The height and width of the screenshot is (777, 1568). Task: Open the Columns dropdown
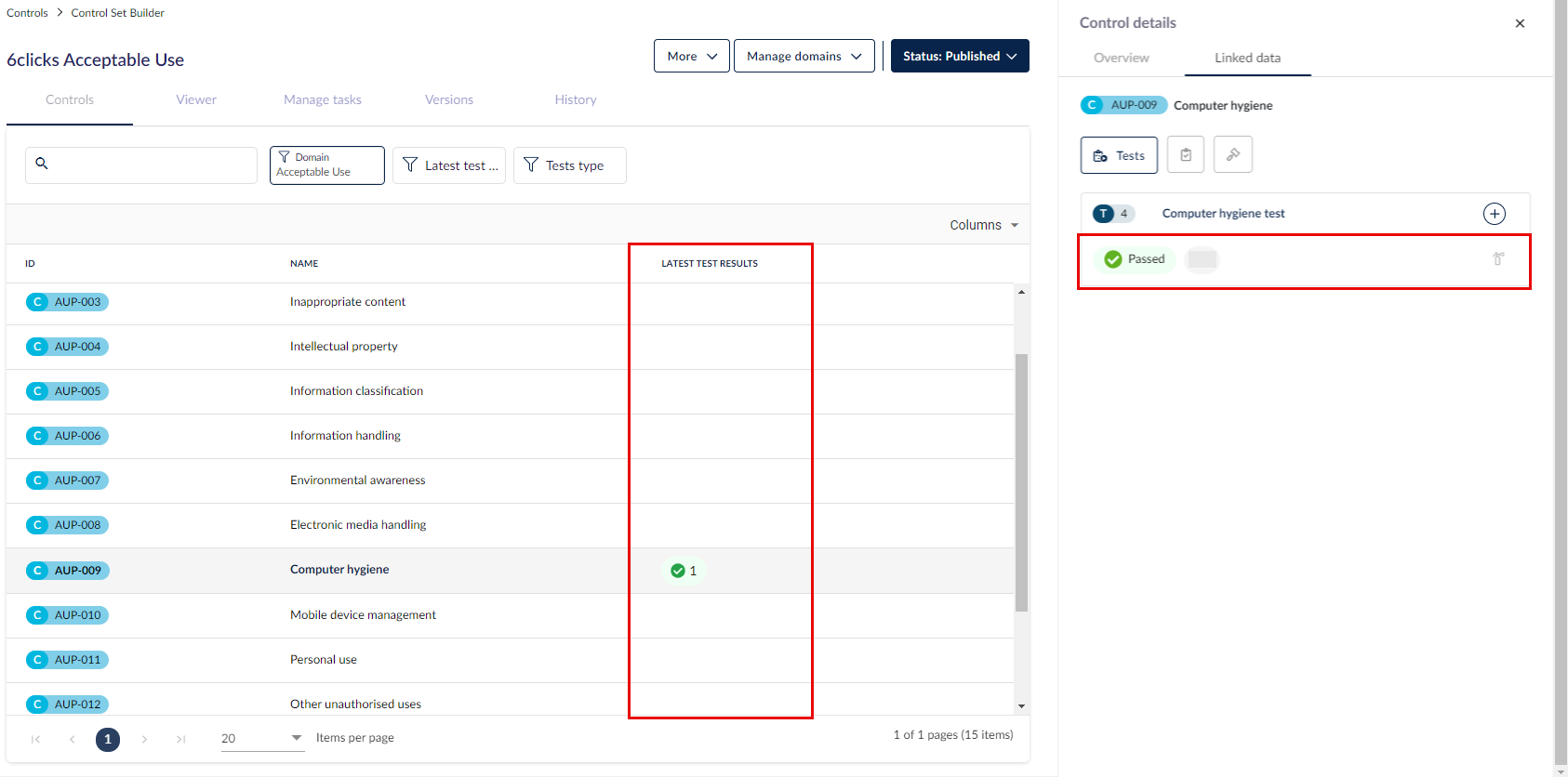983,225
